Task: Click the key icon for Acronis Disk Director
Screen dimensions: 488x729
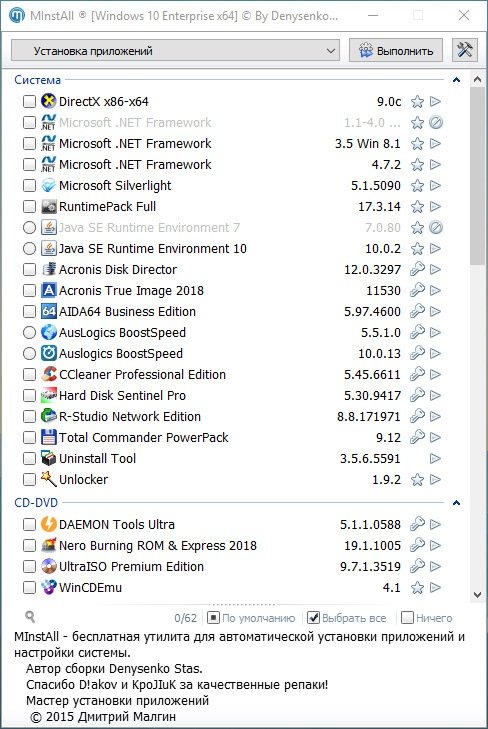Action: [x=417, y=269]
